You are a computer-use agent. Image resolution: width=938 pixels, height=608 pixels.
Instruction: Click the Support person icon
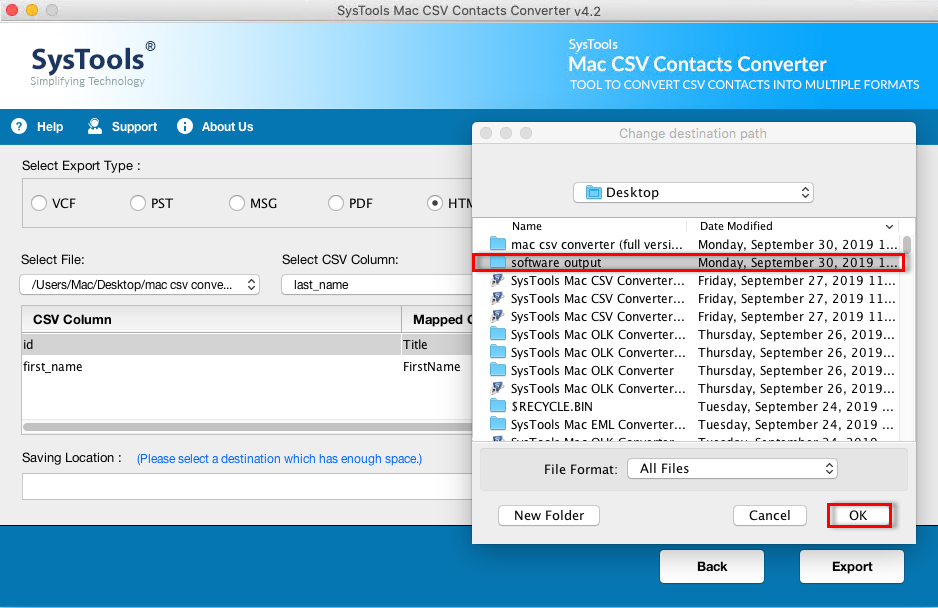95,126
